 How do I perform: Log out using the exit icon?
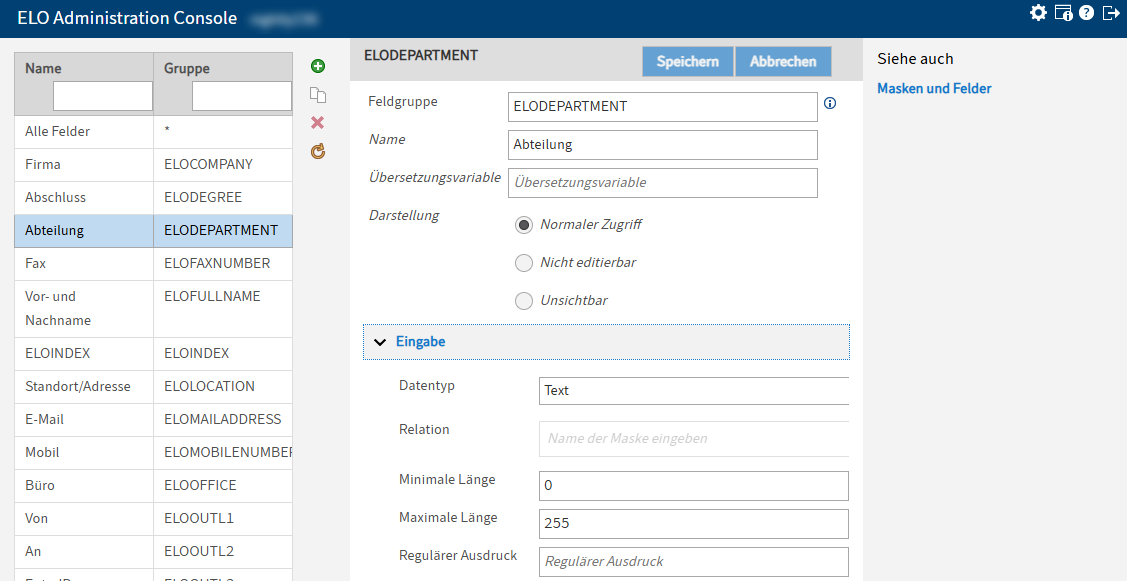(x=1110, y=12)
